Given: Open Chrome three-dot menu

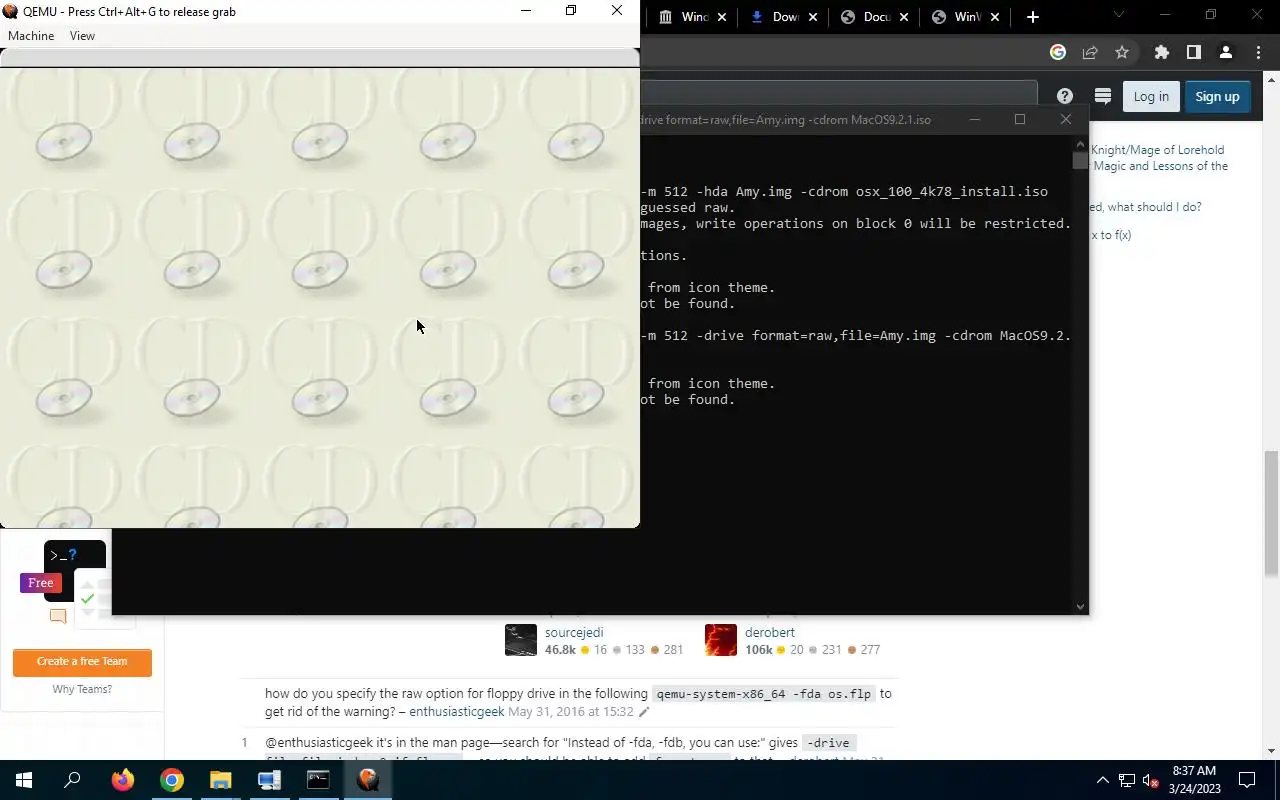Looking at the screenshot, I should 1258,52.
